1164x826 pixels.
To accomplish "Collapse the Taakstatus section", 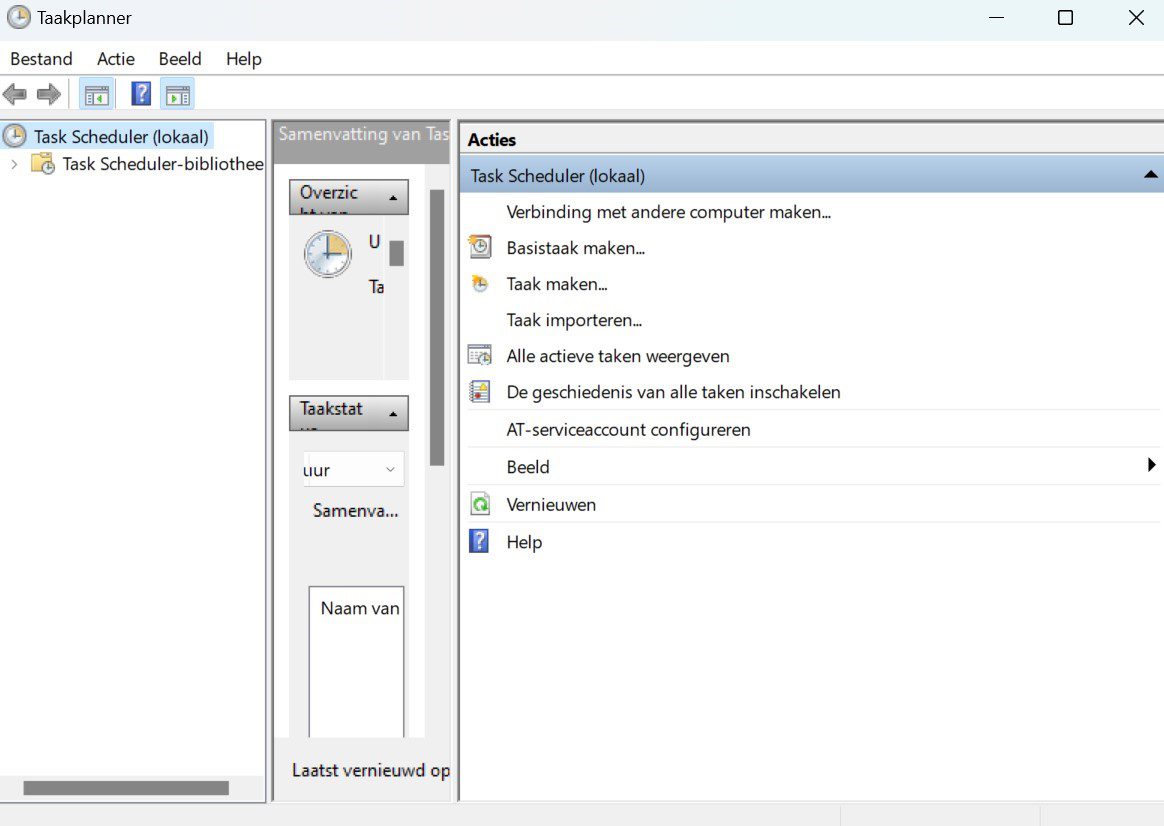I will tap(392, 413).
